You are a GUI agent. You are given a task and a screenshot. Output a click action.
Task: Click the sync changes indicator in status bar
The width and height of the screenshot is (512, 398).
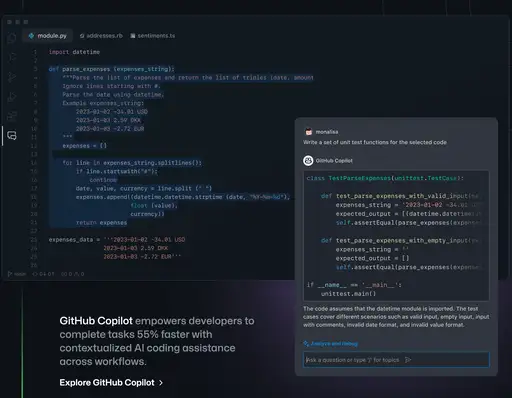43,274
